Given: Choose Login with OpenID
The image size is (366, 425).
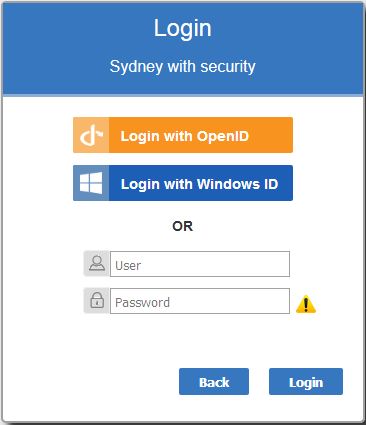Looking at the screenshot, I should [x=183, y=135].
